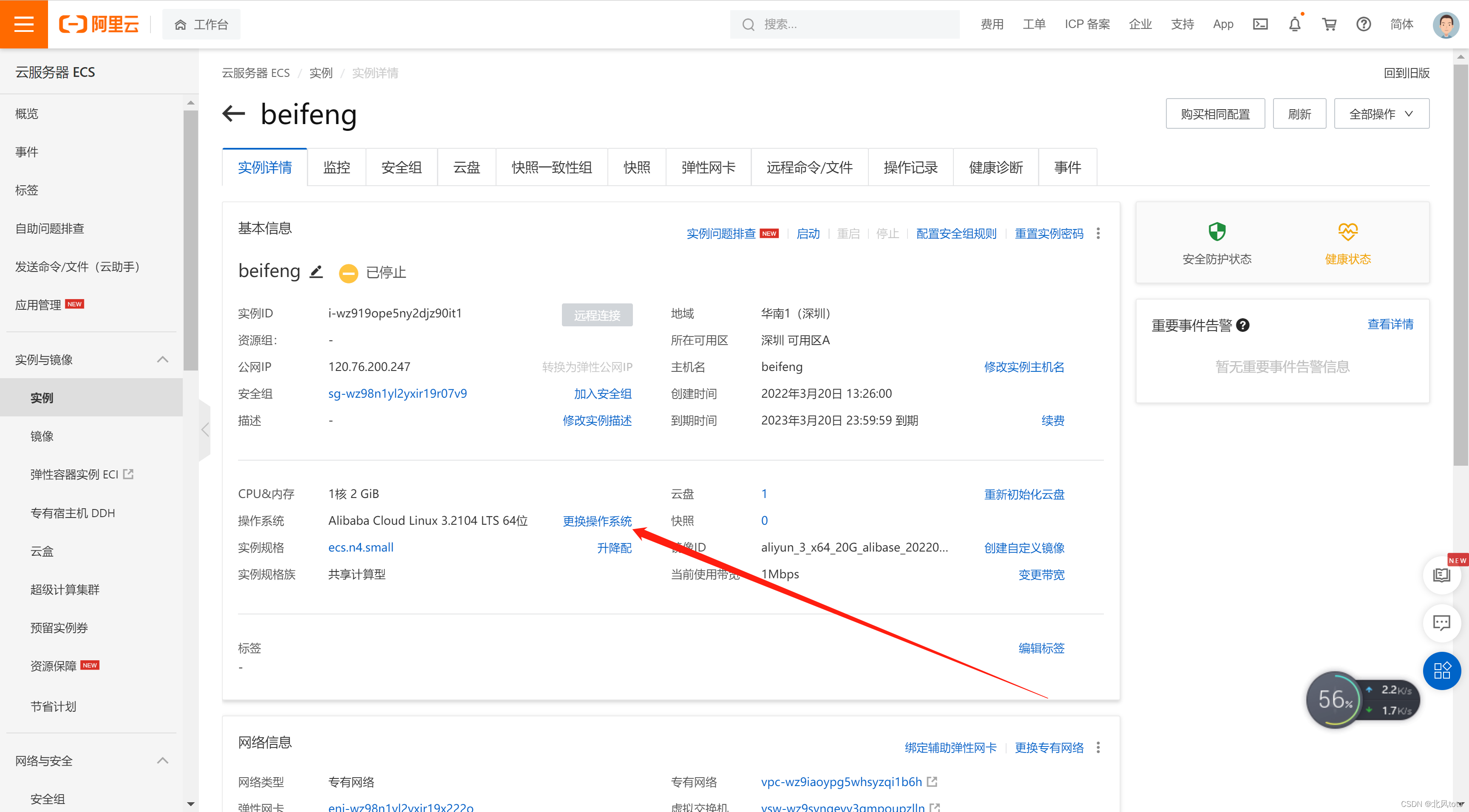Open the user avatar profile
Image resolution: width=1469 pixels, height=812 pixels.
(x=1445, y=24)
